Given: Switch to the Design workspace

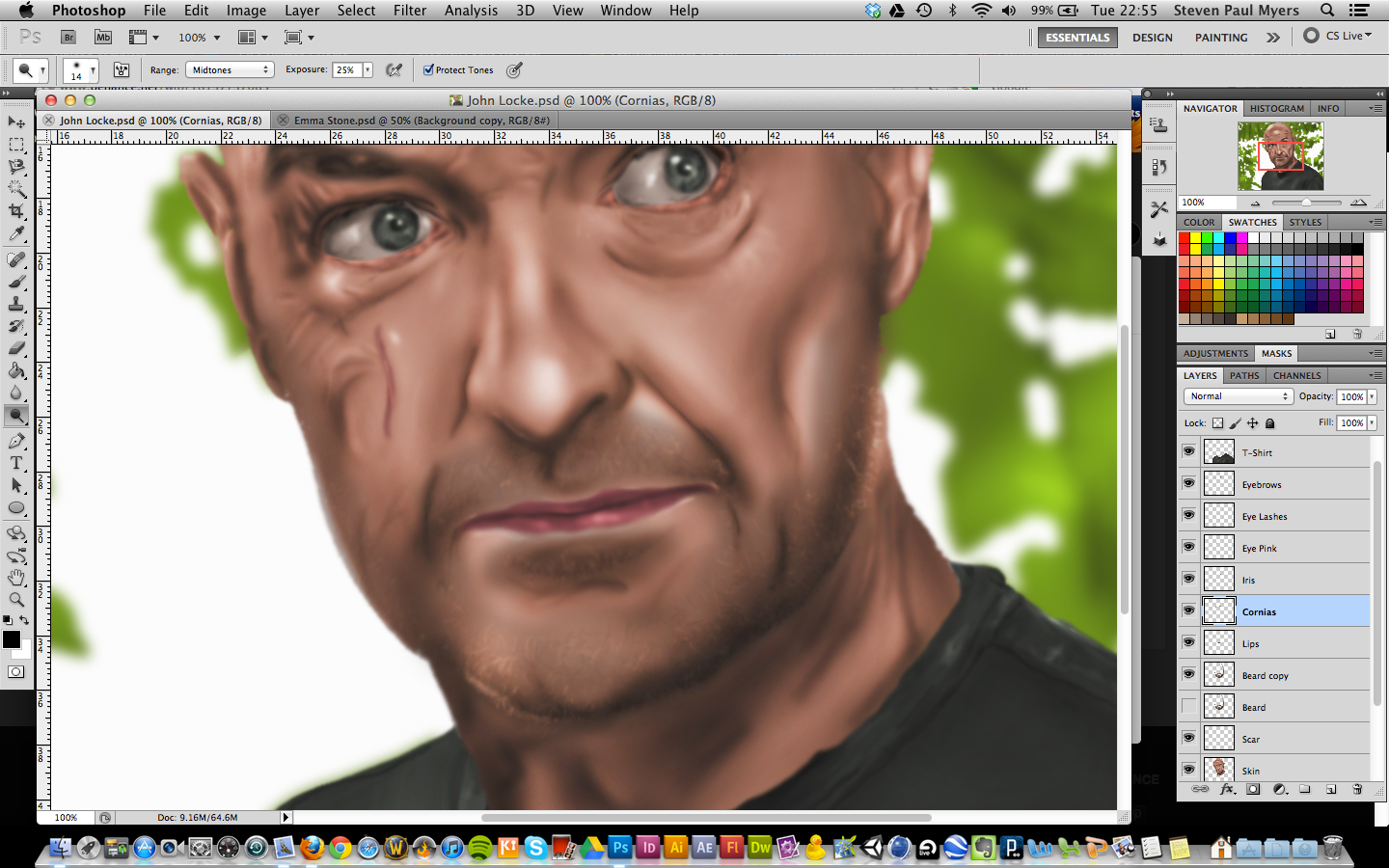Looking at the screenshot, I should (x=1153, y=38).
